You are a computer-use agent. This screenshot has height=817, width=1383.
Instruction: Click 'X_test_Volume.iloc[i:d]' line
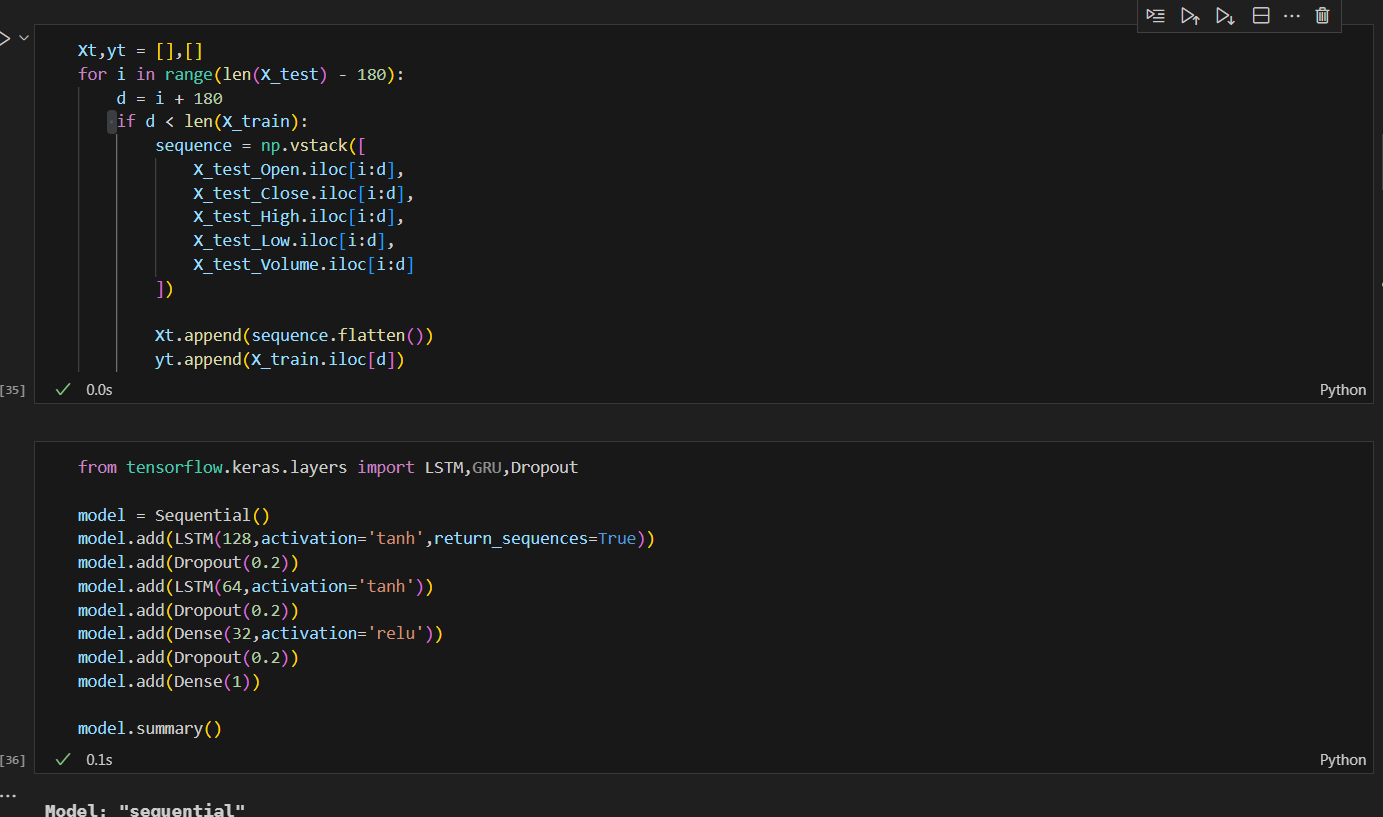tap(303, 265)
